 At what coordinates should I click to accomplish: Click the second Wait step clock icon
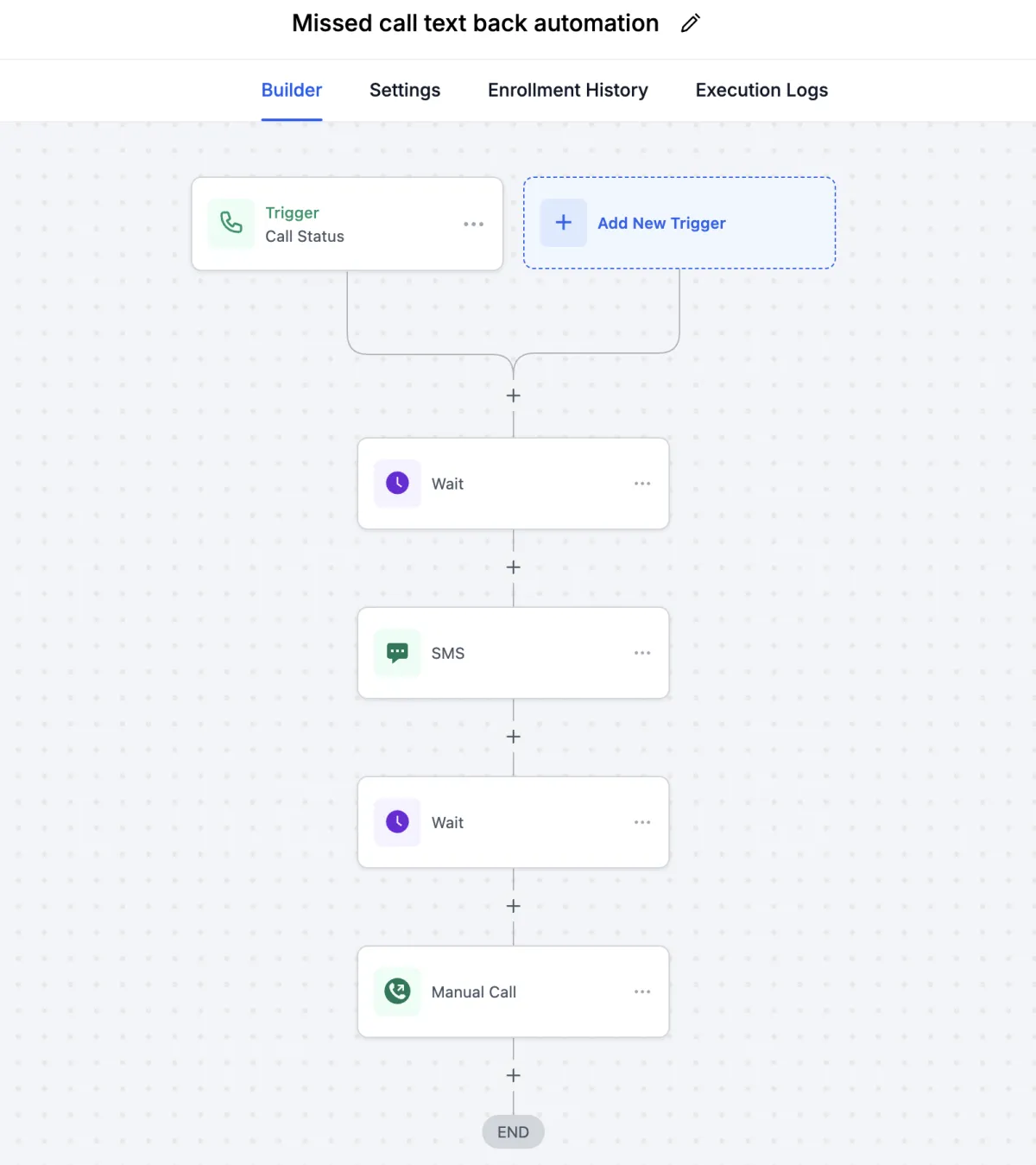coord(397,822)
